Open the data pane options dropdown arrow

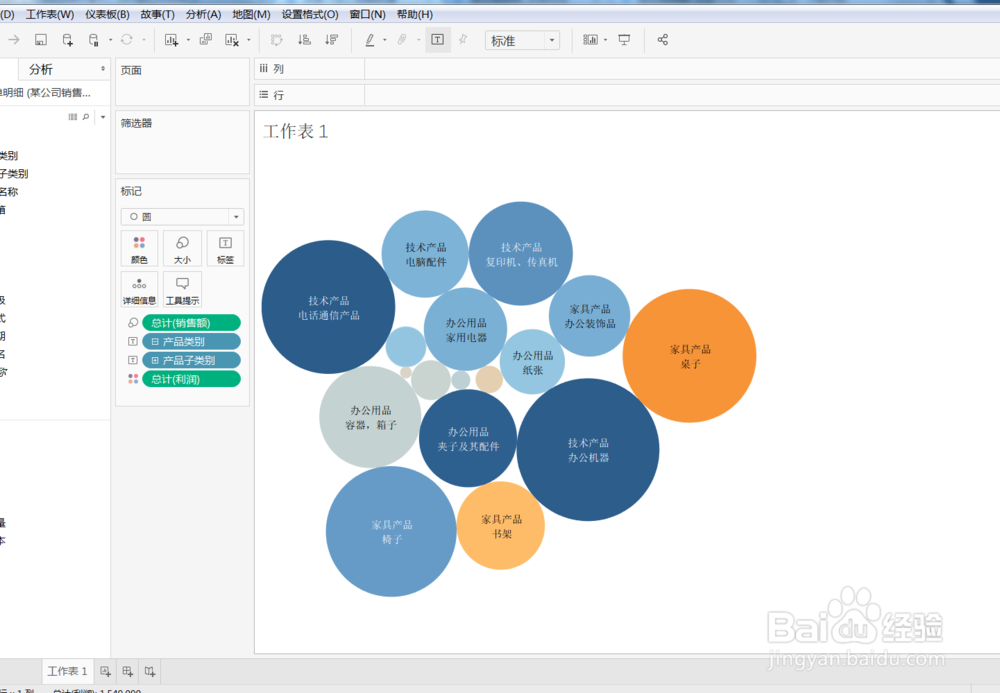tap(103, 117)
